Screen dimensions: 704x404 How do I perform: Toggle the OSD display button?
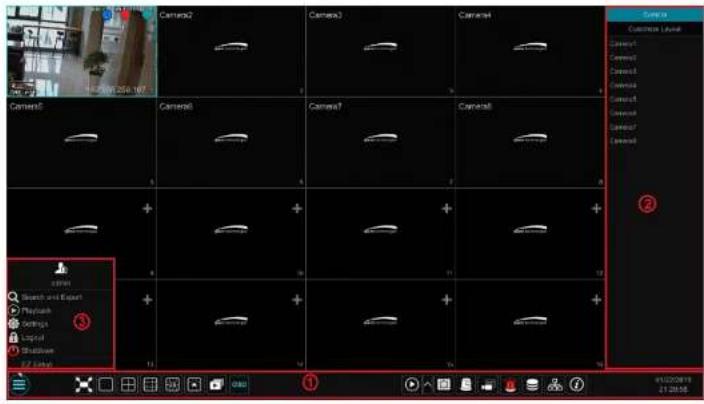pyautogui.click(x=239, y=385)
